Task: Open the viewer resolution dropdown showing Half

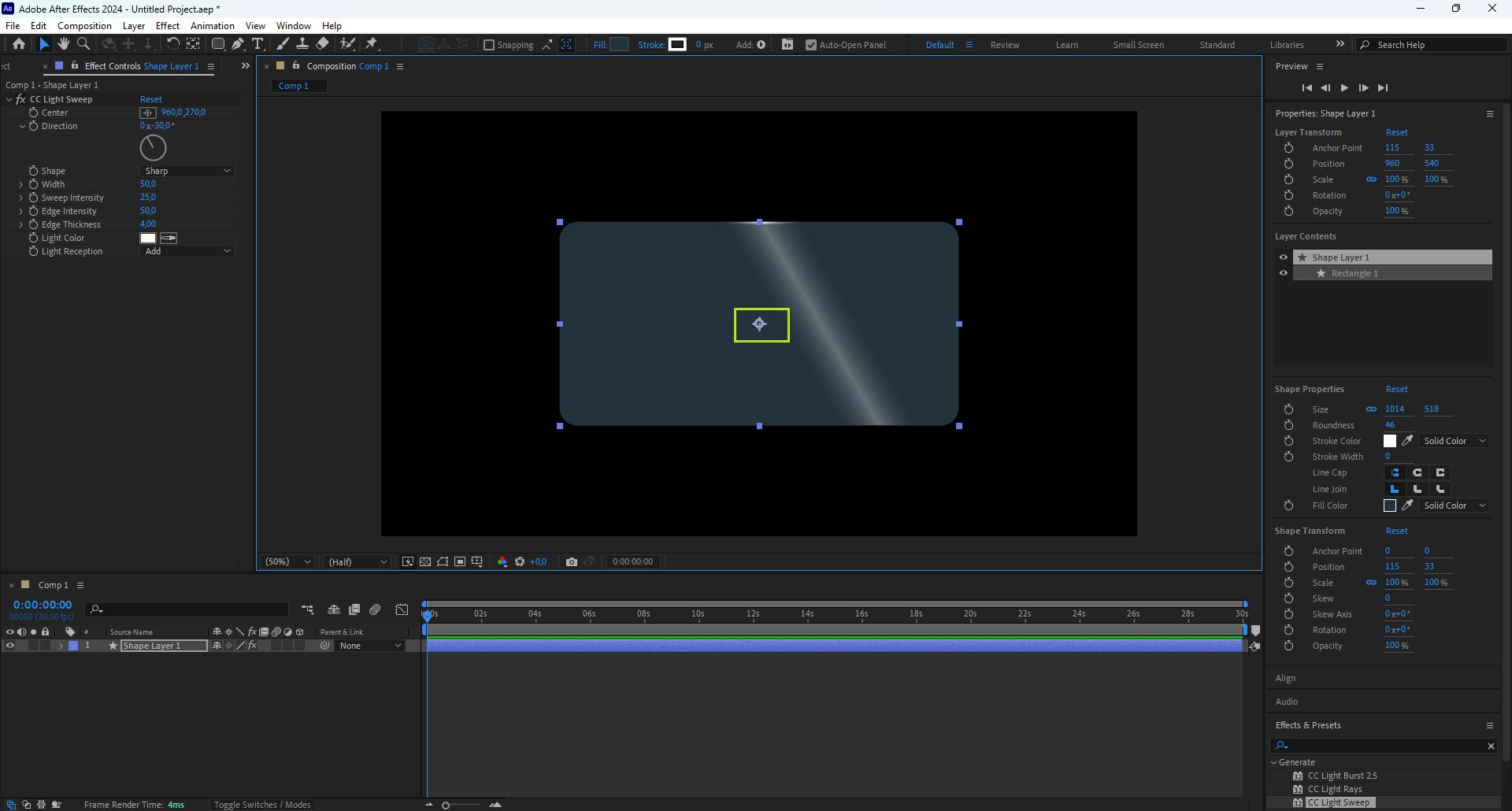Action: pyautogui.click(x=358, y=561)
